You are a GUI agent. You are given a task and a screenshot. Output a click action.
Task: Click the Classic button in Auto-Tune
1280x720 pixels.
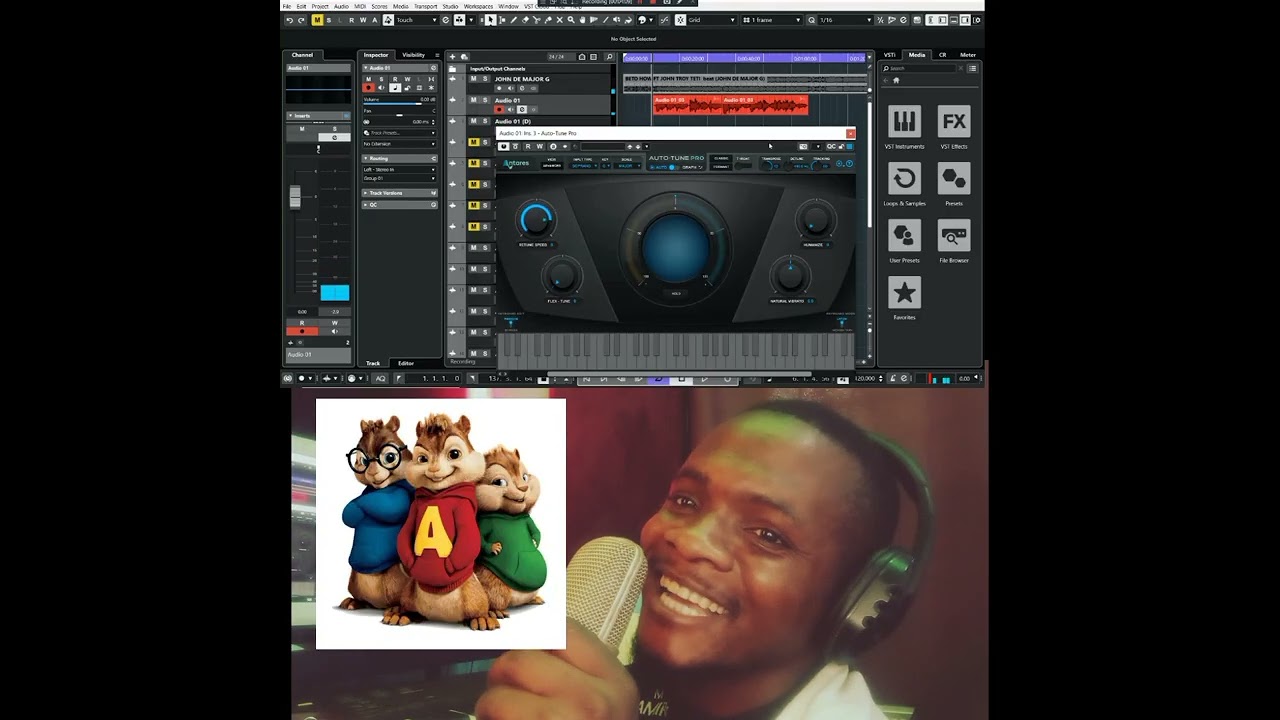click(x=721, y=158)
